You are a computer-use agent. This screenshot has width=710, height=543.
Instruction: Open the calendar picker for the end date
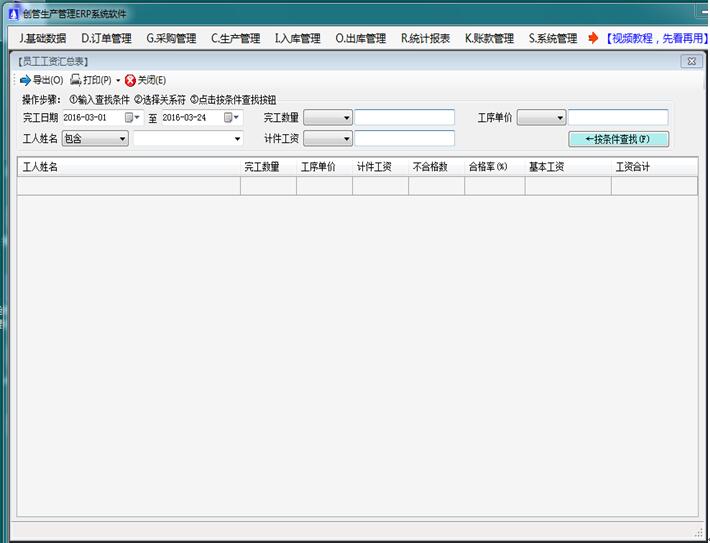point(229,118)
